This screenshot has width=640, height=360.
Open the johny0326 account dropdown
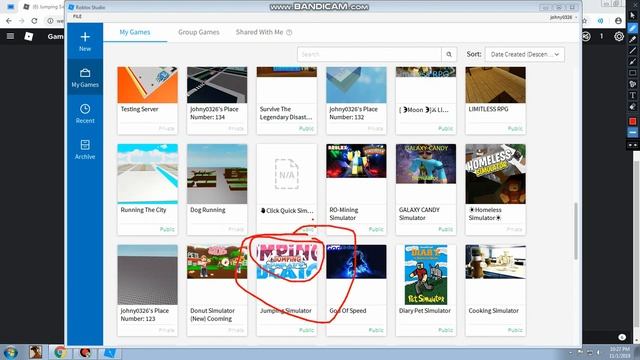pyautogui.click(x=563, y=17)
